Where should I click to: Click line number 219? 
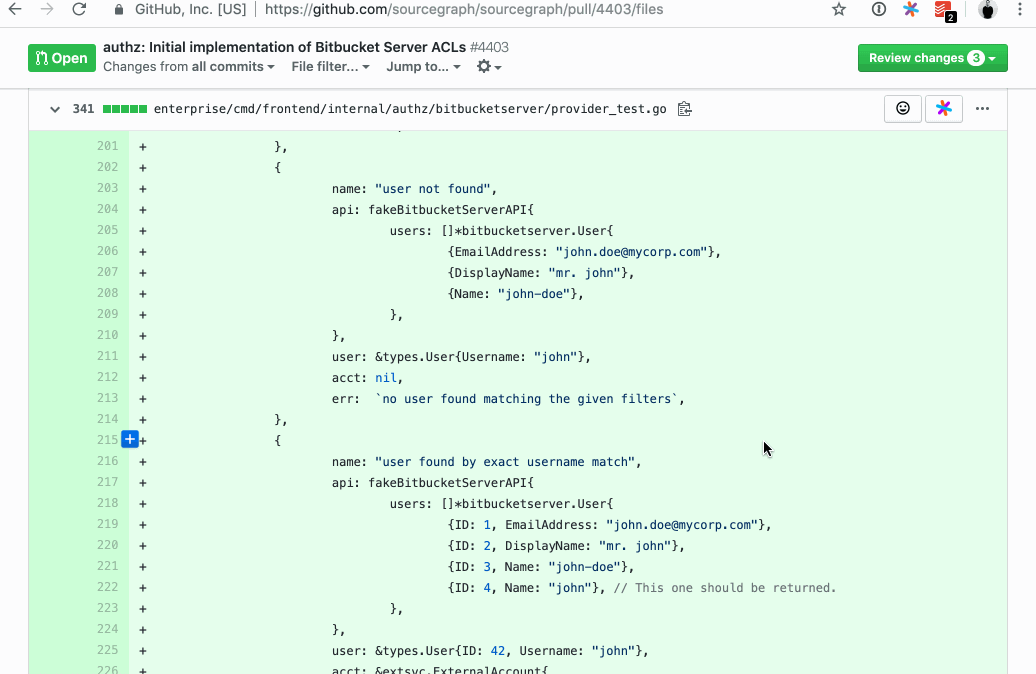(107, 524)
